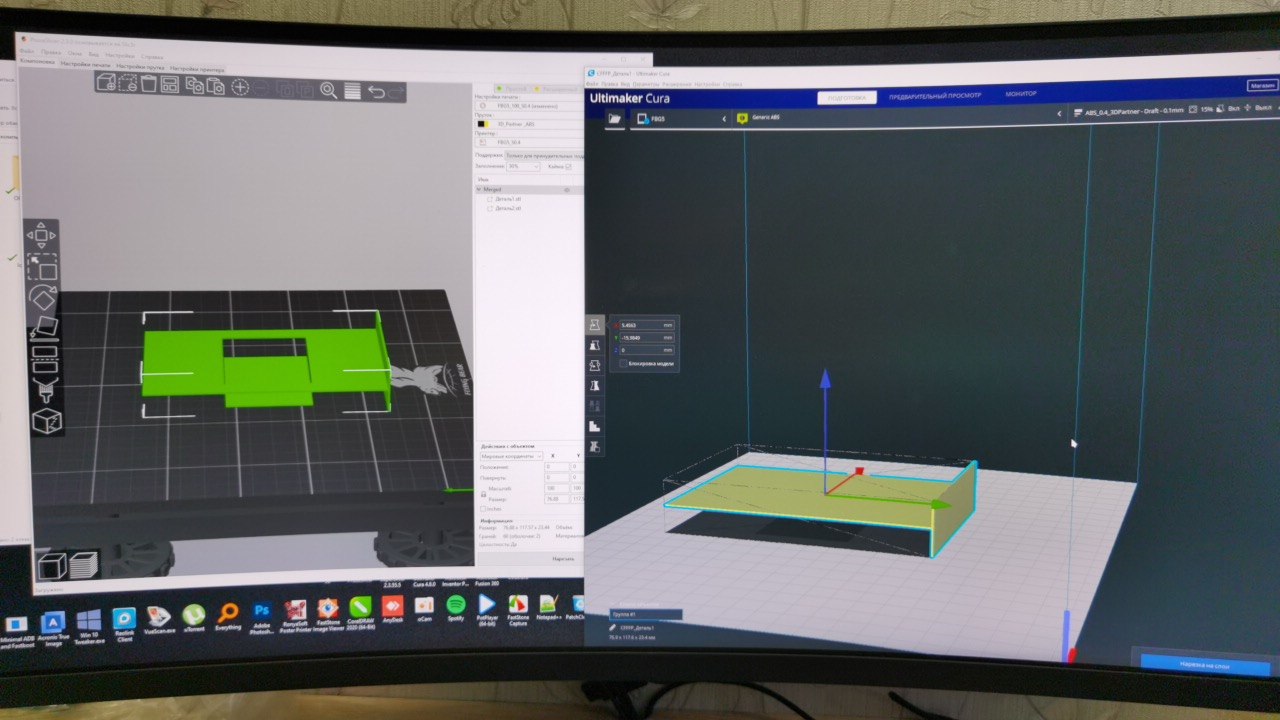Click Магазин marketplace button in Cura
This screenshot has height=720, width=1280.
[1262, 85]
